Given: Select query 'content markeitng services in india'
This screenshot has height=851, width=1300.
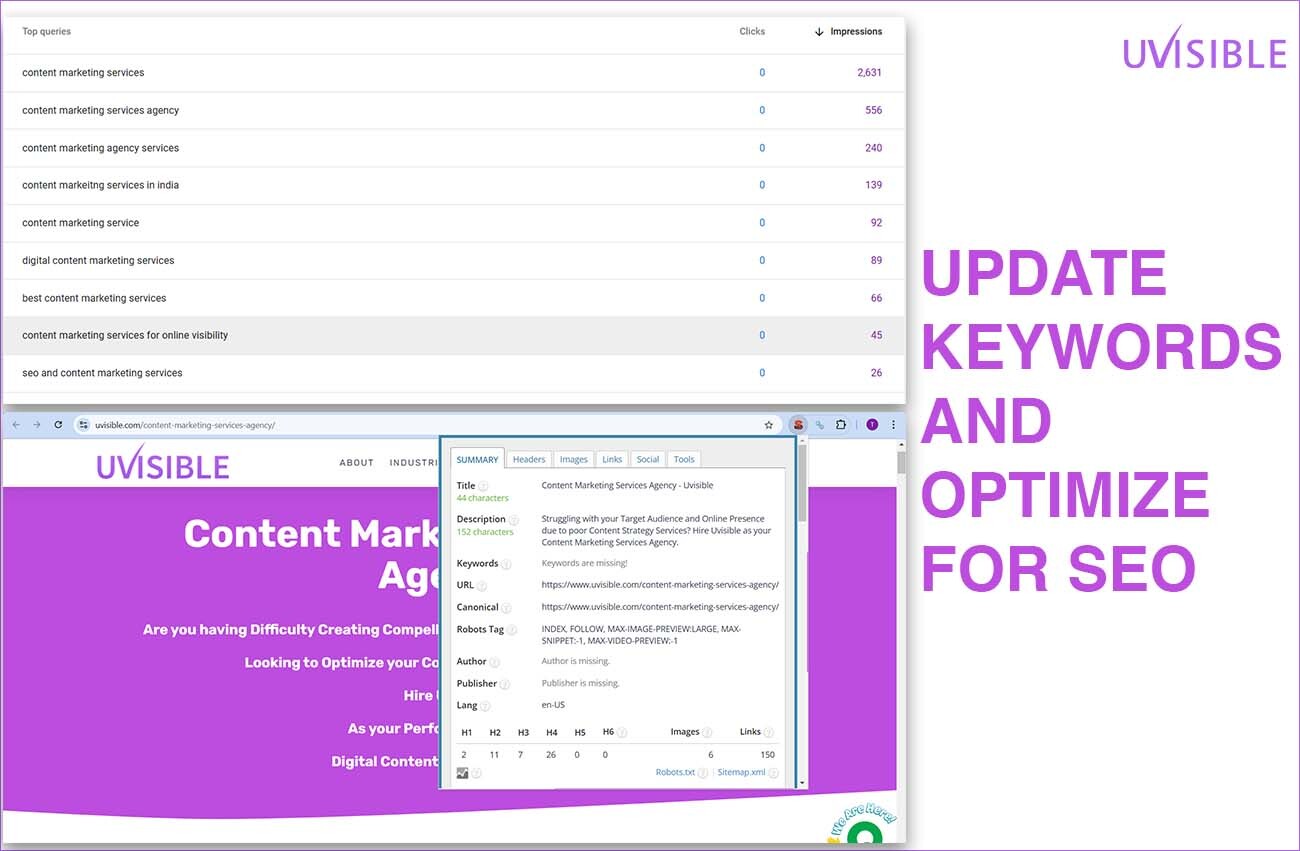Looking at the screenshot, I should click(101, 185).
